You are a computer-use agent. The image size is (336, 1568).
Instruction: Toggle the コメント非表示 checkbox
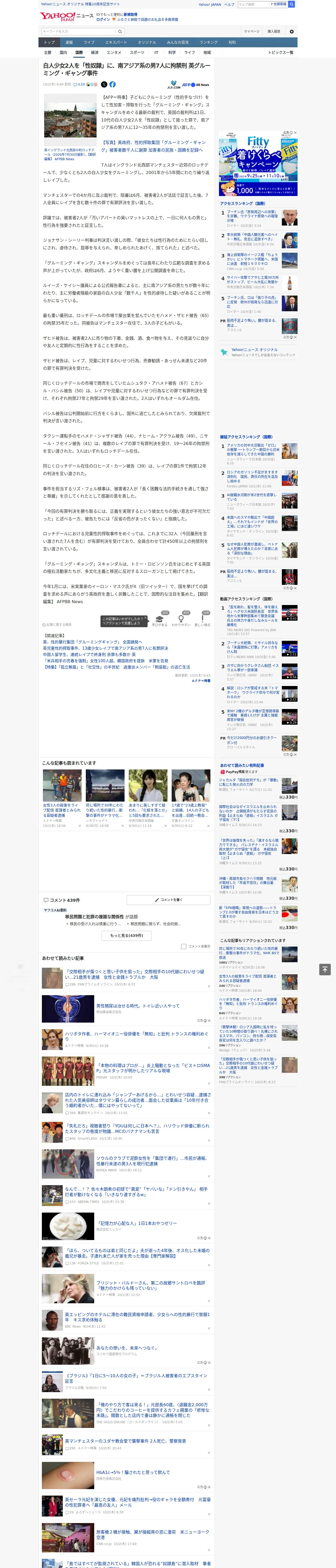point(183,947)
